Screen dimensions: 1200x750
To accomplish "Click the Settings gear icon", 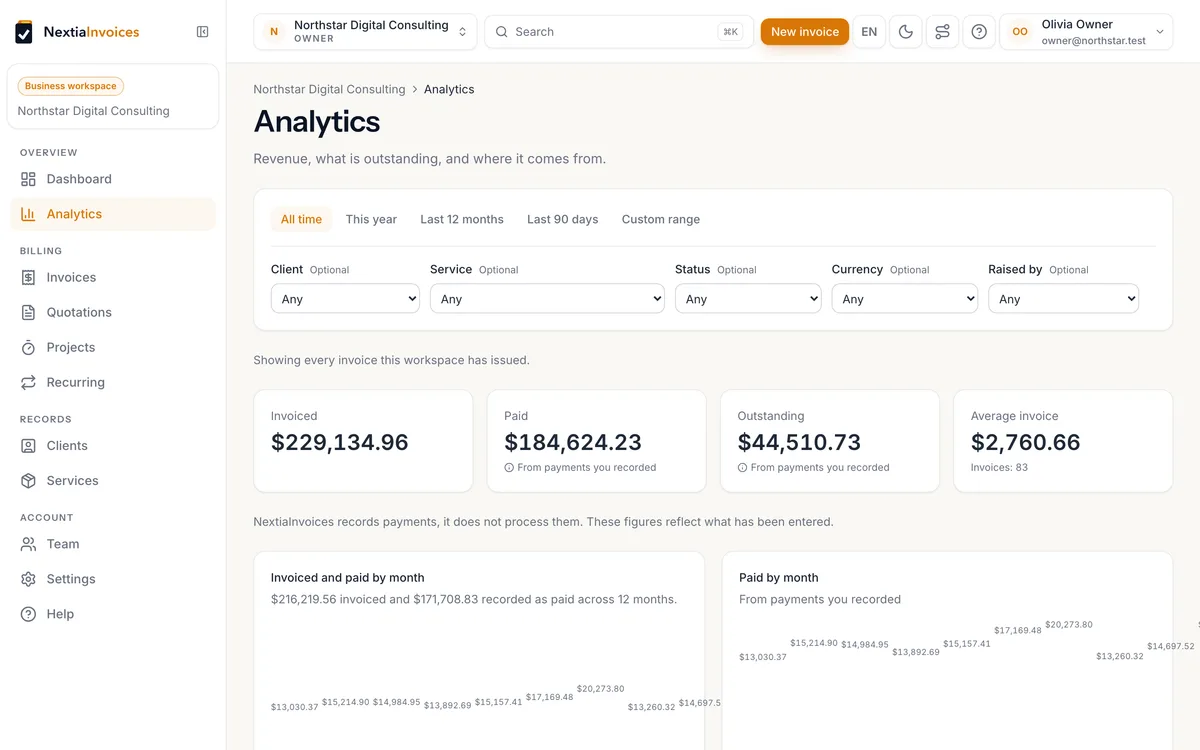I will [28, 579].
